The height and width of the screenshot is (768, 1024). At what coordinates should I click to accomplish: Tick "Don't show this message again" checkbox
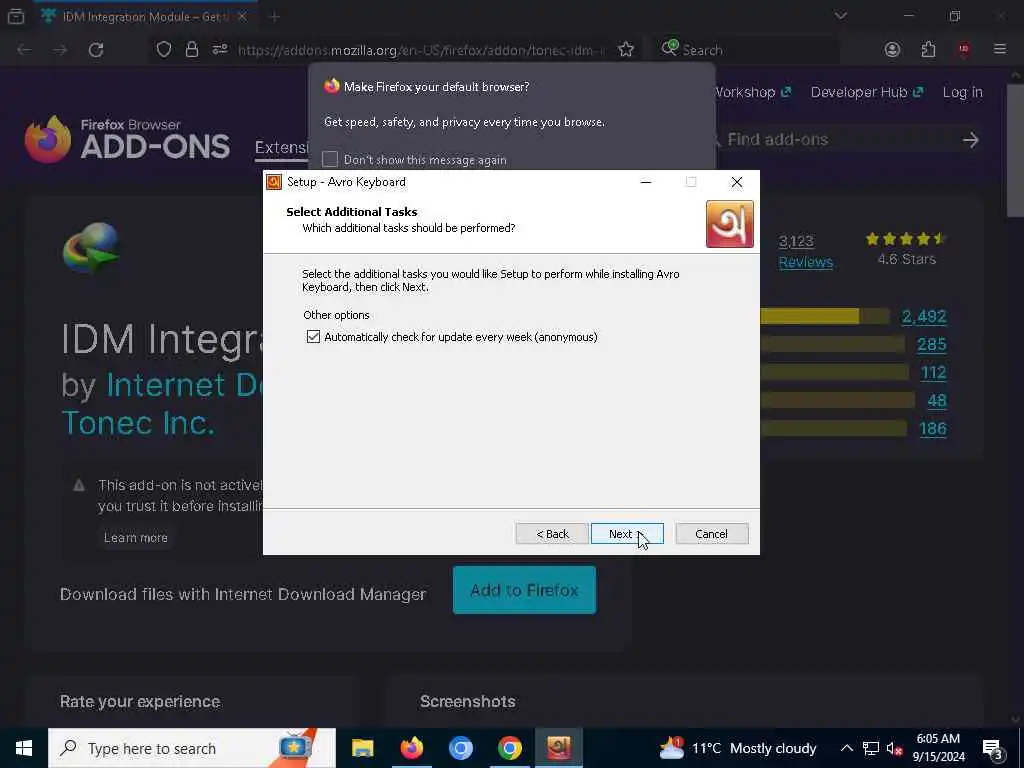[330, 159]
